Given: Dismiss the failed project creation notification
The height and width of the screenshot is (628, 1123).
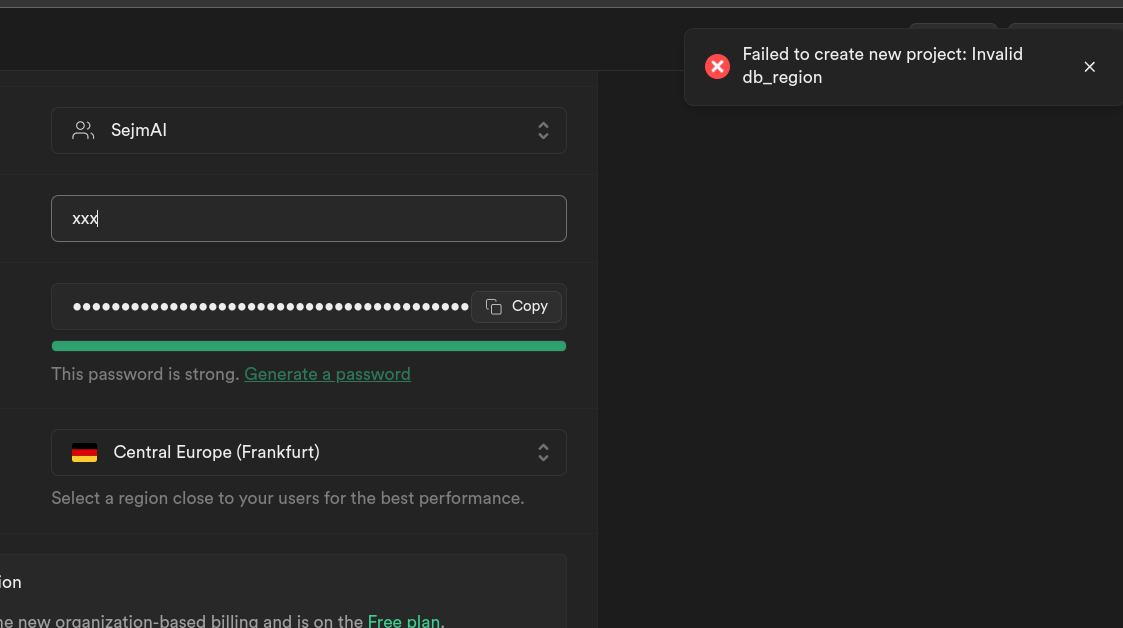Looking at the screenshot, I should tap(1089, 66).
